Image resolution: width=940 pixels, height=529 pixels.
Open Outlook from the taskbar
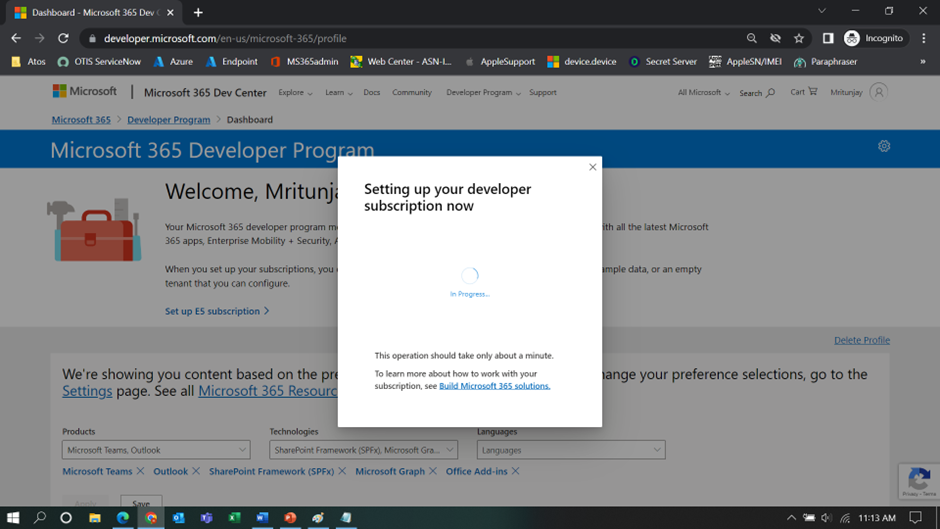click(x=179, y=518)
